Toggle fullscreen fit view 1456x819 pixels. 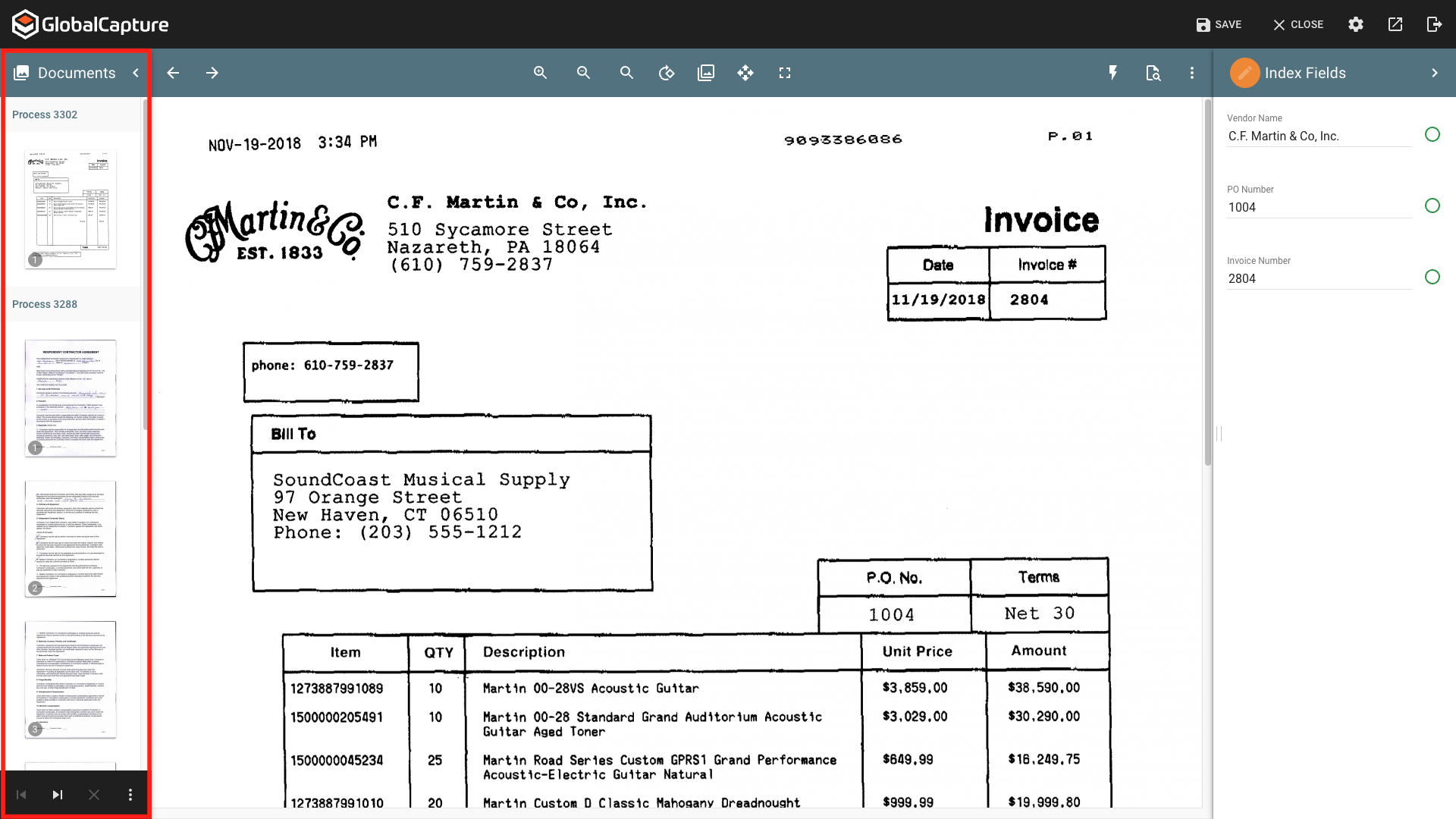(785, 73)
